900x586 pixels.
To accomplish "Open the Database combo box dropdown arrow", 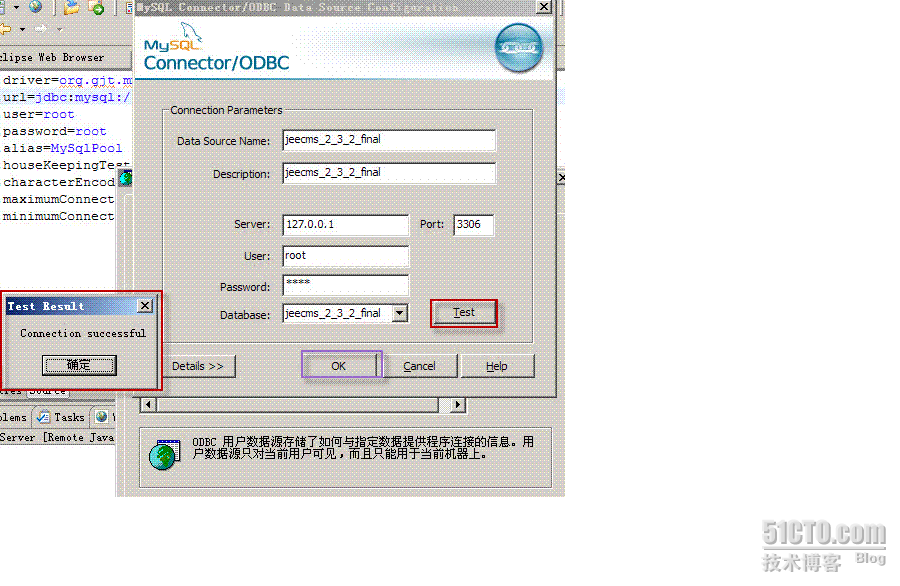I will tap(400, 313).
